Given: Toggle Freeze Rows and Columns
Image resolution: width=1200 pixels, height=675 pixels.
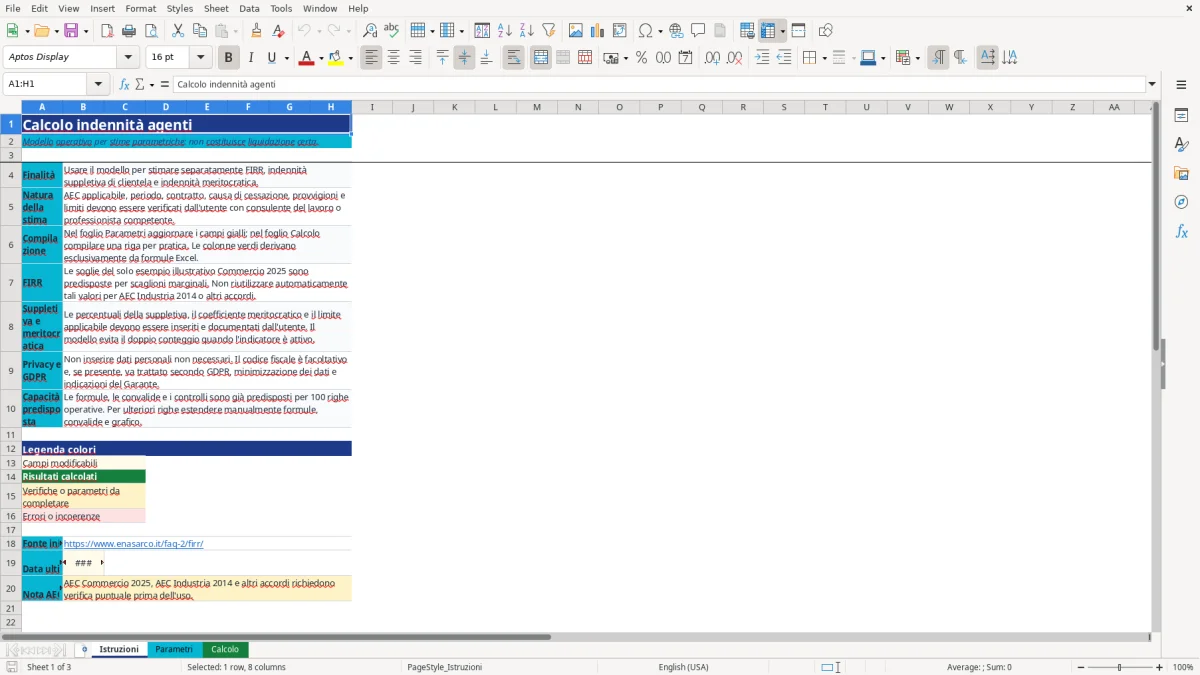Looking at the screenshot, I should (768, 31).
